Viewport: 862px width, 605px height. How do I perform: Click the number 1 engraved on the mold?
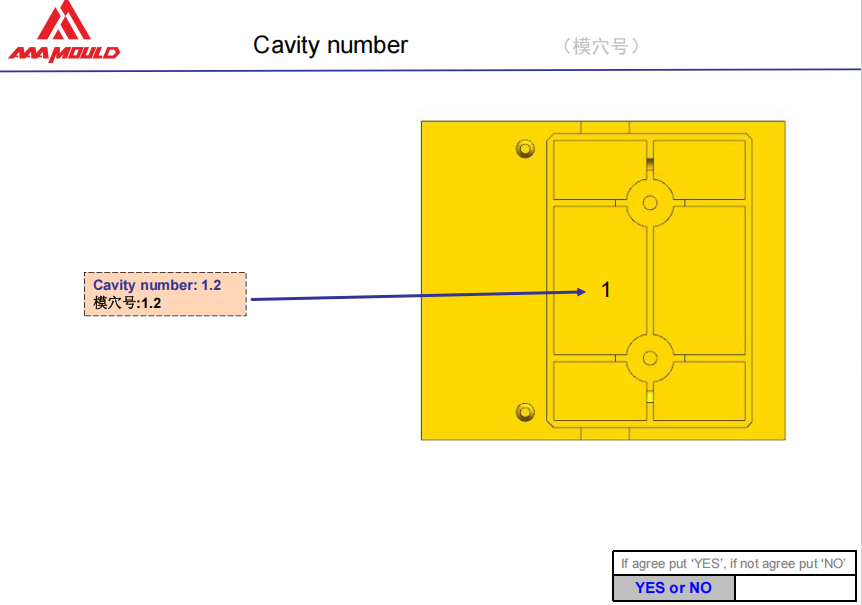click(x=605, y=290)
